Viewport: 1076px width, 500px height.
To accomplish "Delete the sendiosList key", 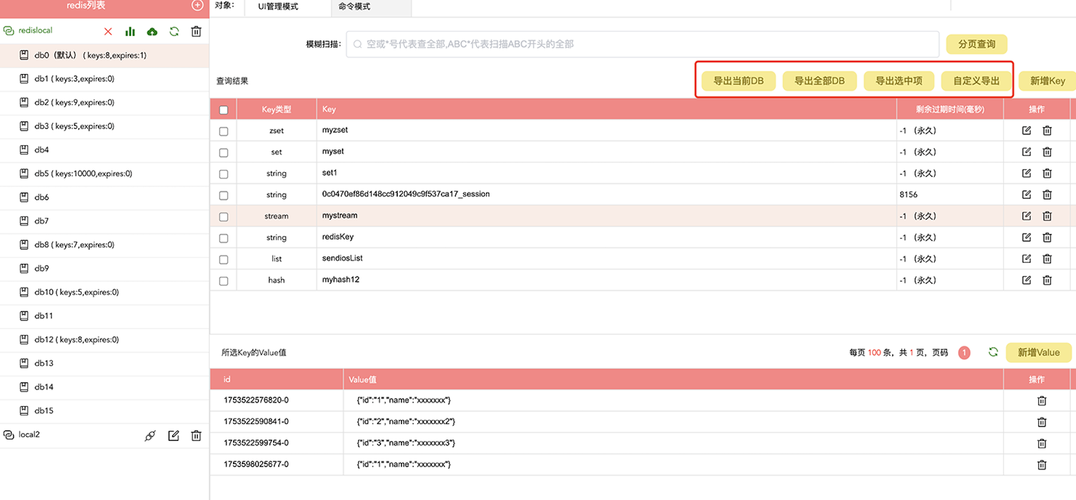I will click(x=1047, y=259).
